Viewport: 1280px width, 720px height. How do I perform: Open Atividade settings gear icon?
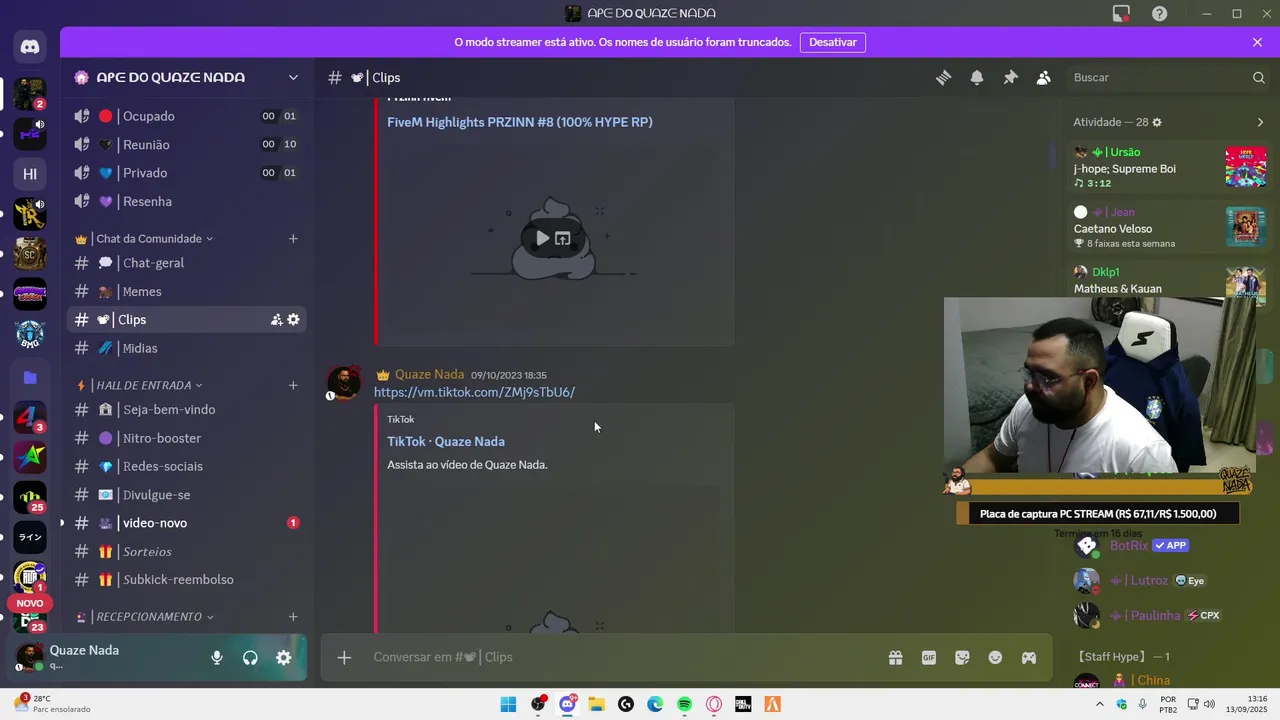click(1157, 122)
